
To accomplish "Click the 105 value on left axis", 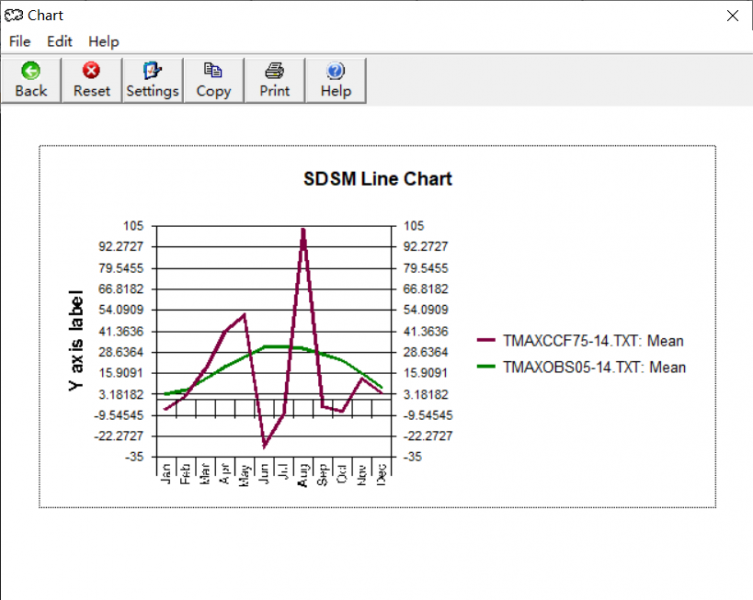I will pyautogui.click(x=134, y=225).
